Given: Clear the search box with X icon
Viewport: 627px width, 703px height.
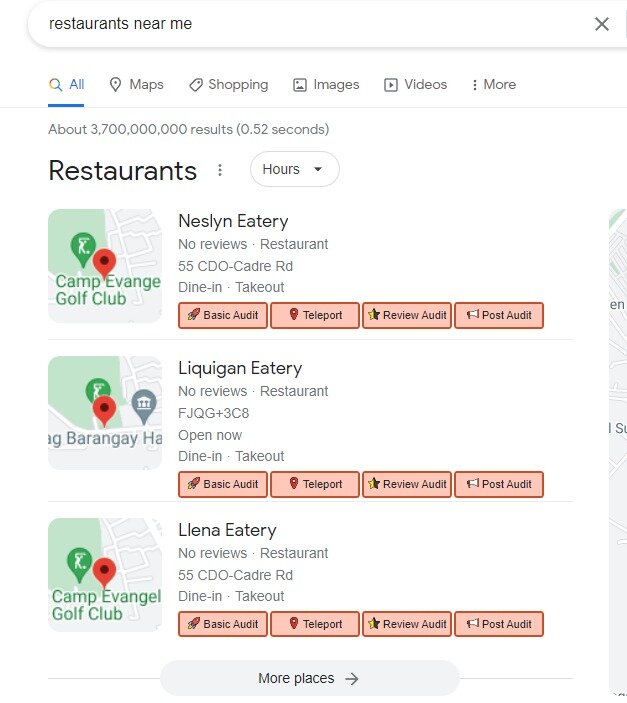Looking at the screenshot, I should click(x=601, y=24).
